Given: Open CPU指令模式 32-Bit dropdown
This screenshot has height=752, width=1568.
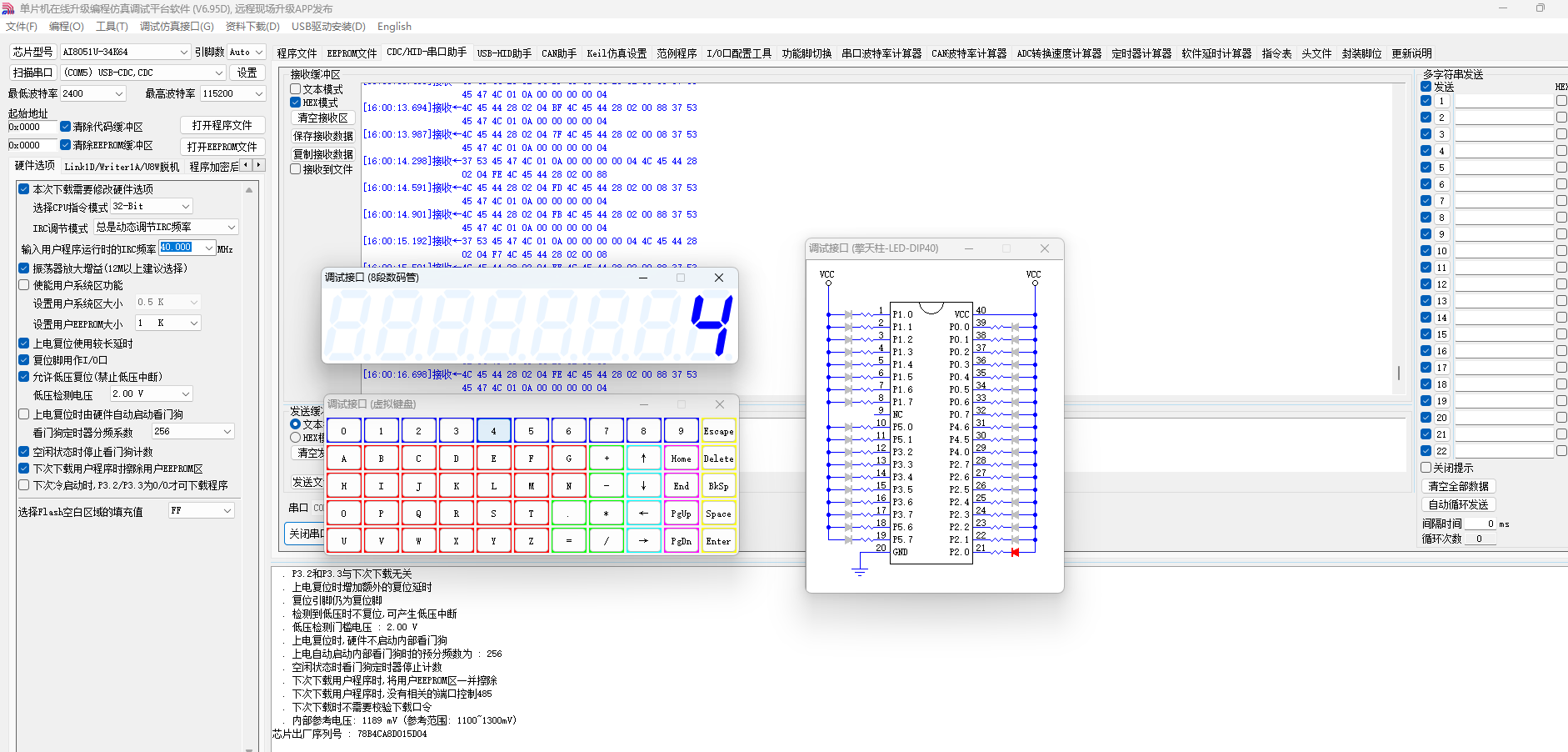Looking at the screenshot, I should tap(152, 206).
